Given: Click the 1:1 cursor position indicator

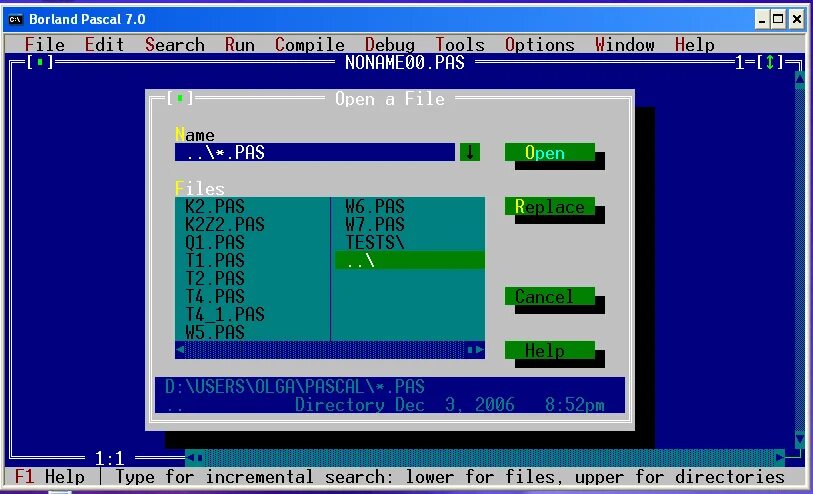Looking at the screenshot, I should point(109,458).
